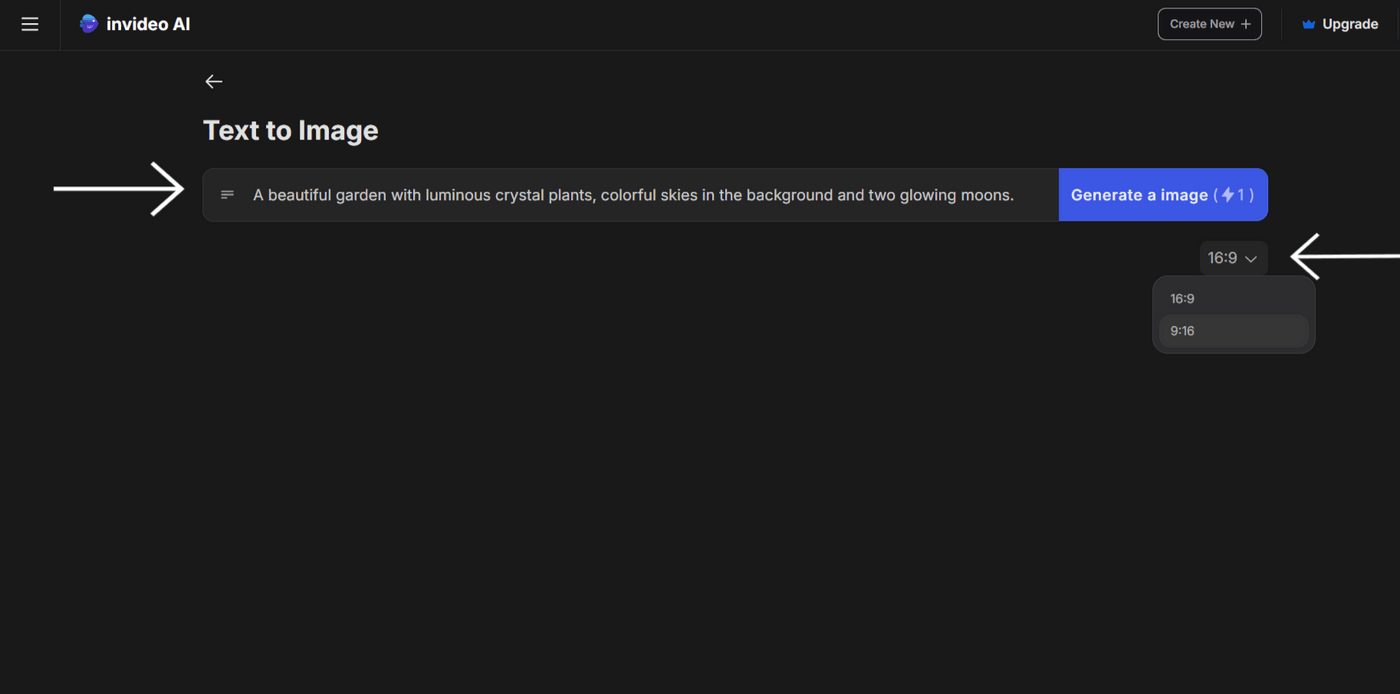Click the invideo AI wordmark
This screenshot has width=1400, height=694.
point(148,24)
